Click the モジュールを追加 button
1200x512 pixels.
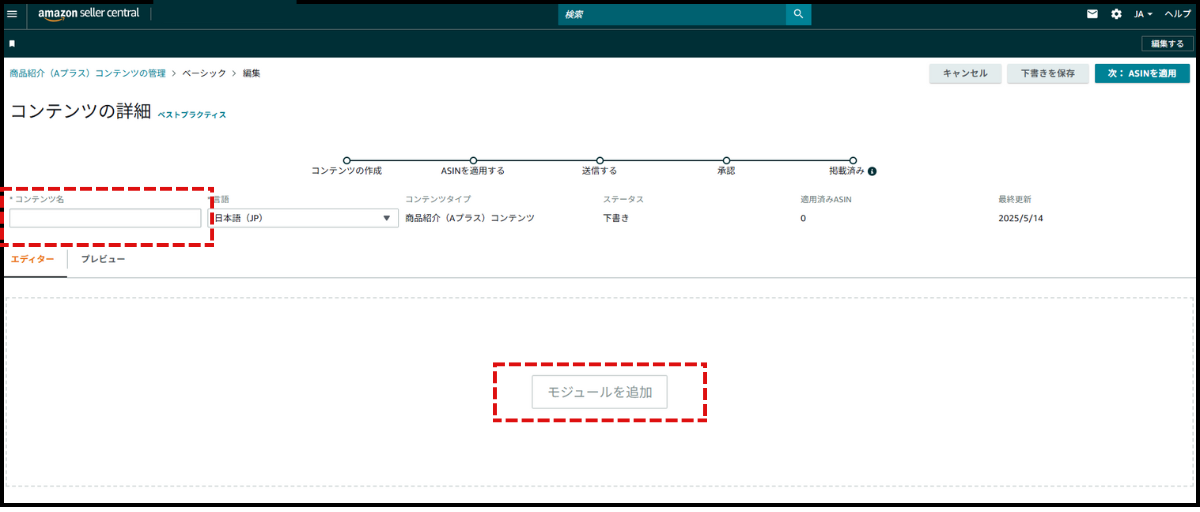click(x=600, y=392)
